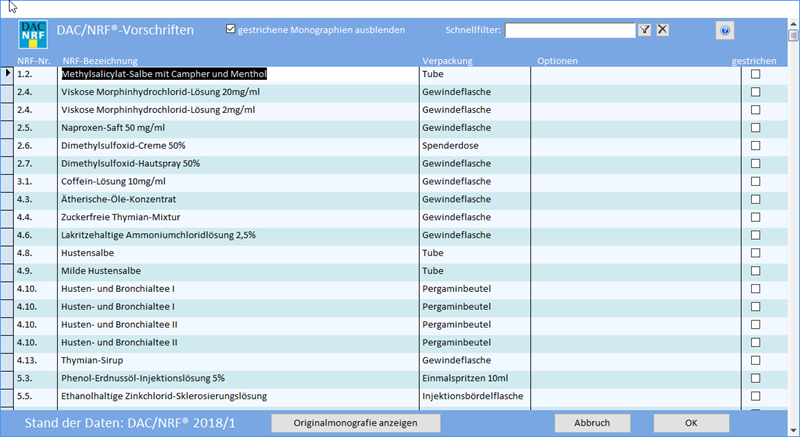Clear the quick filter with X icon
This screenshot has height=437, width=800.
point(662,30)
